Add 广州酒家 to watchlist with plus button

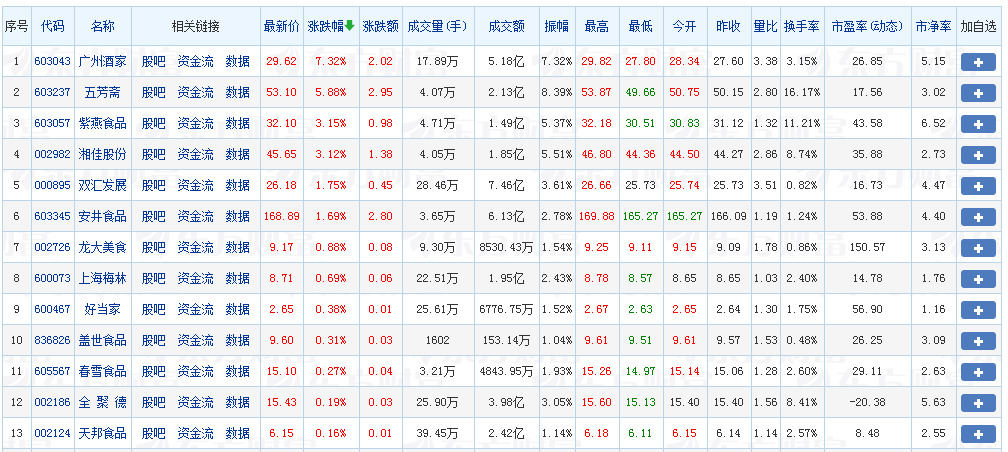point(977,62)
